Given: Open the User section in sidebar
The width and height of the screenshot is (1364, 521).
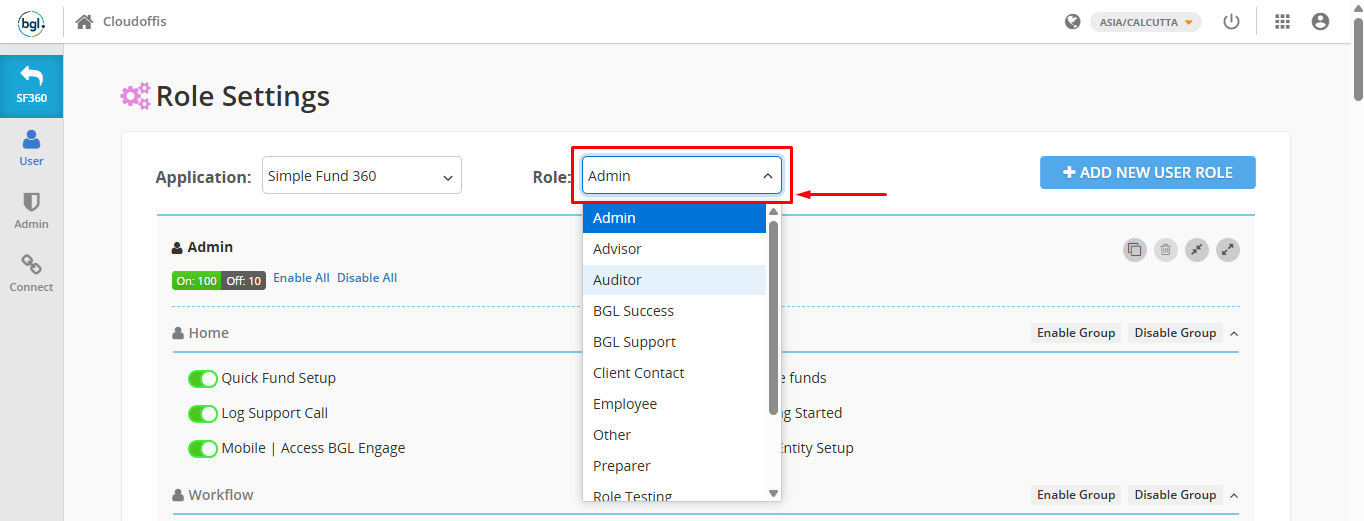Looking at the screenshot, I should pos(31,148).
